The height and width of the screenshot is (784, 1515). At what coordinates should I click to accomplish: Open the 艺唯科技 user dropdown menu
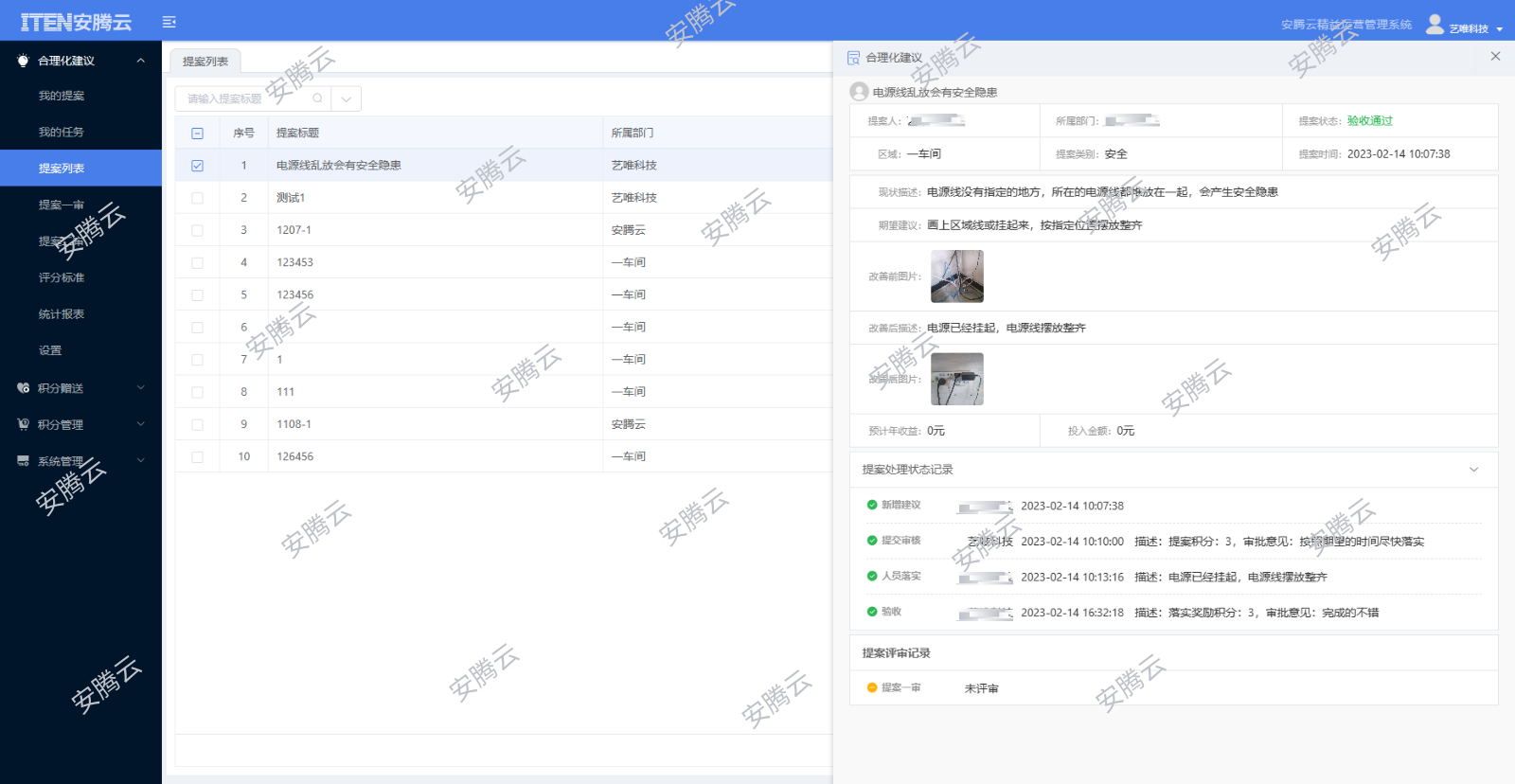click(x=1476, y=28)
